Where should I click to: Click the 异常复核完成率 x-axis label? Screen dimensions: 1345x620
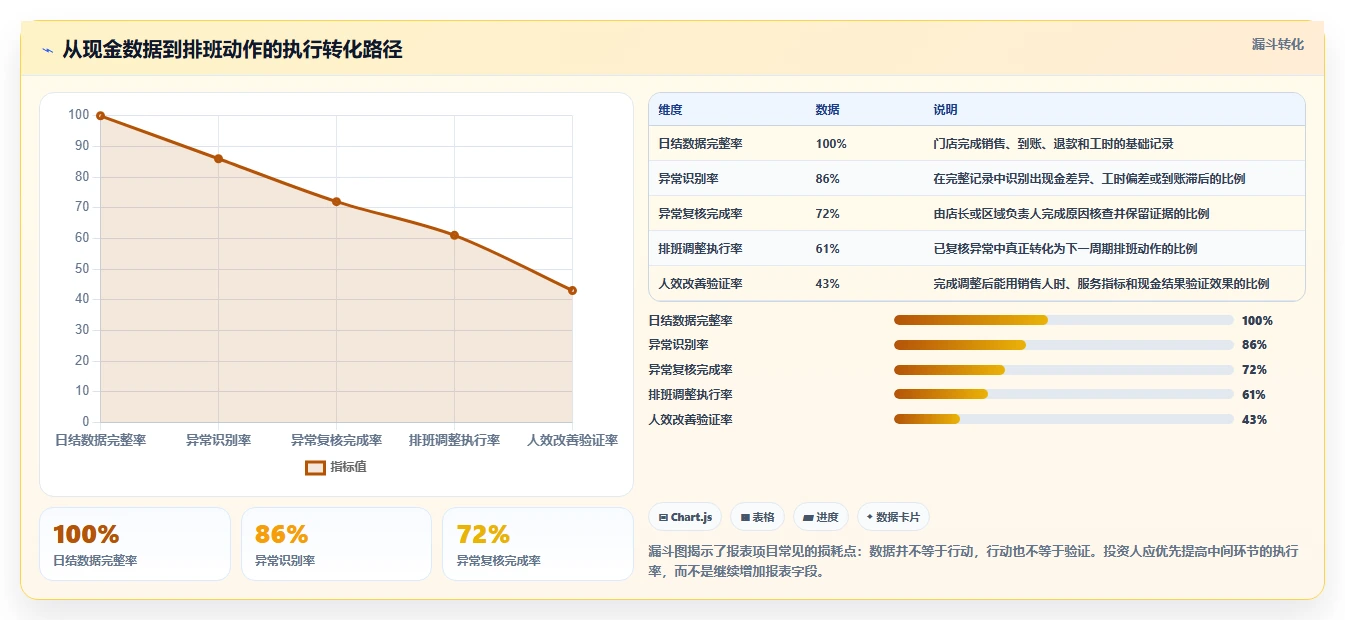[x=336, y=440]
